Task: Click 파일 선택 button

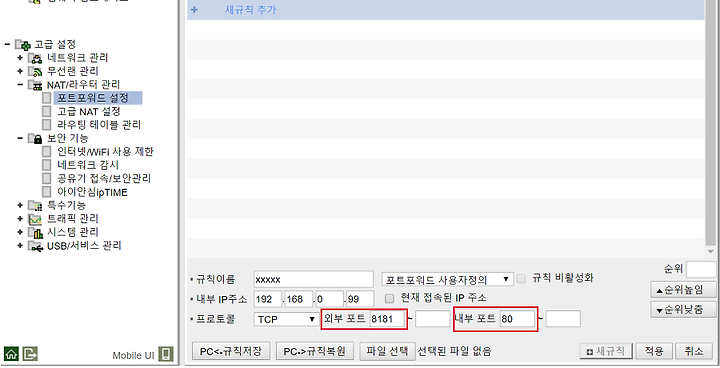Action: 387,351
